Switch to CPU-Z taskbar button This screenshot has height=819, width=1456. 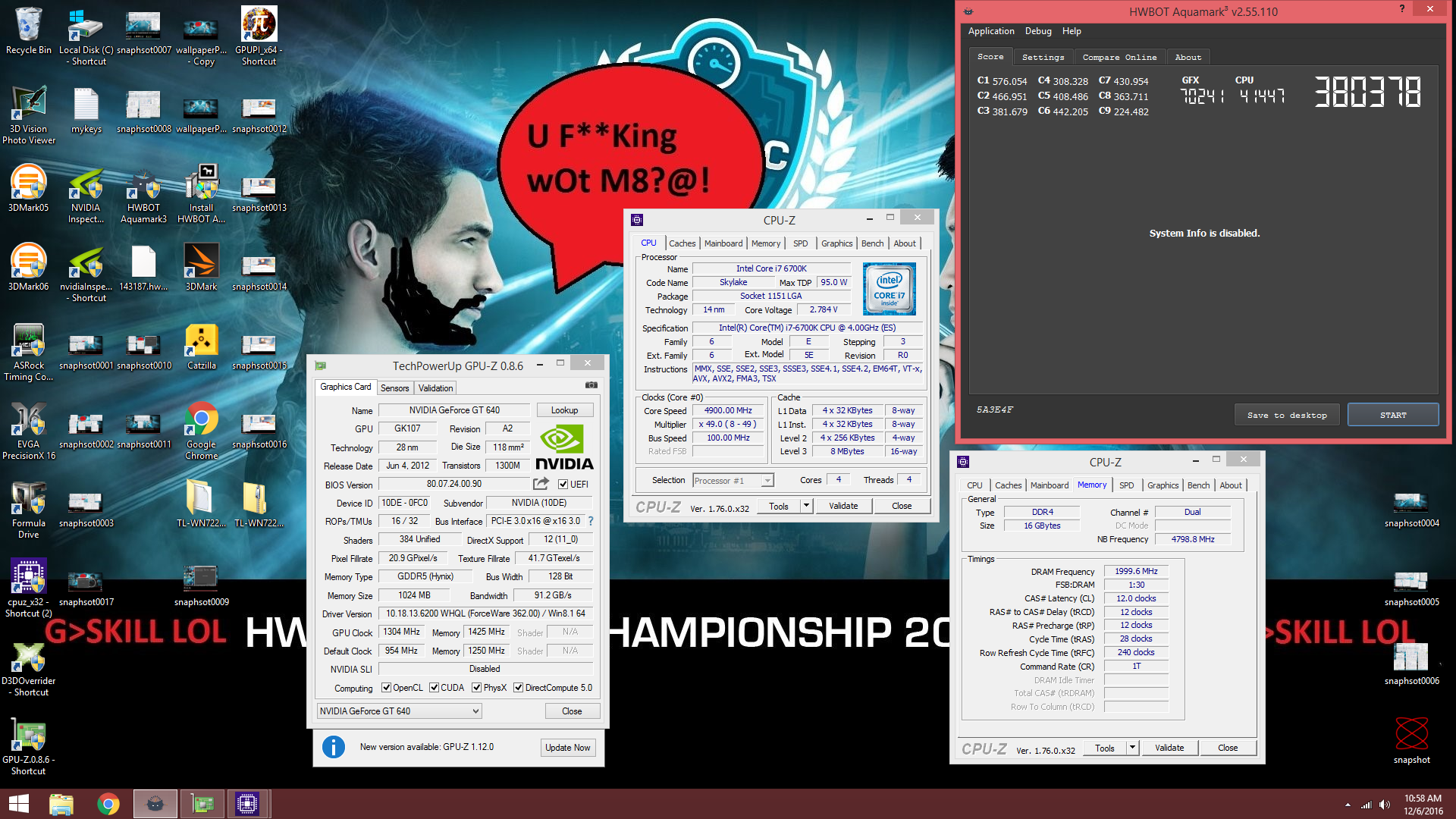pos(247,804)
